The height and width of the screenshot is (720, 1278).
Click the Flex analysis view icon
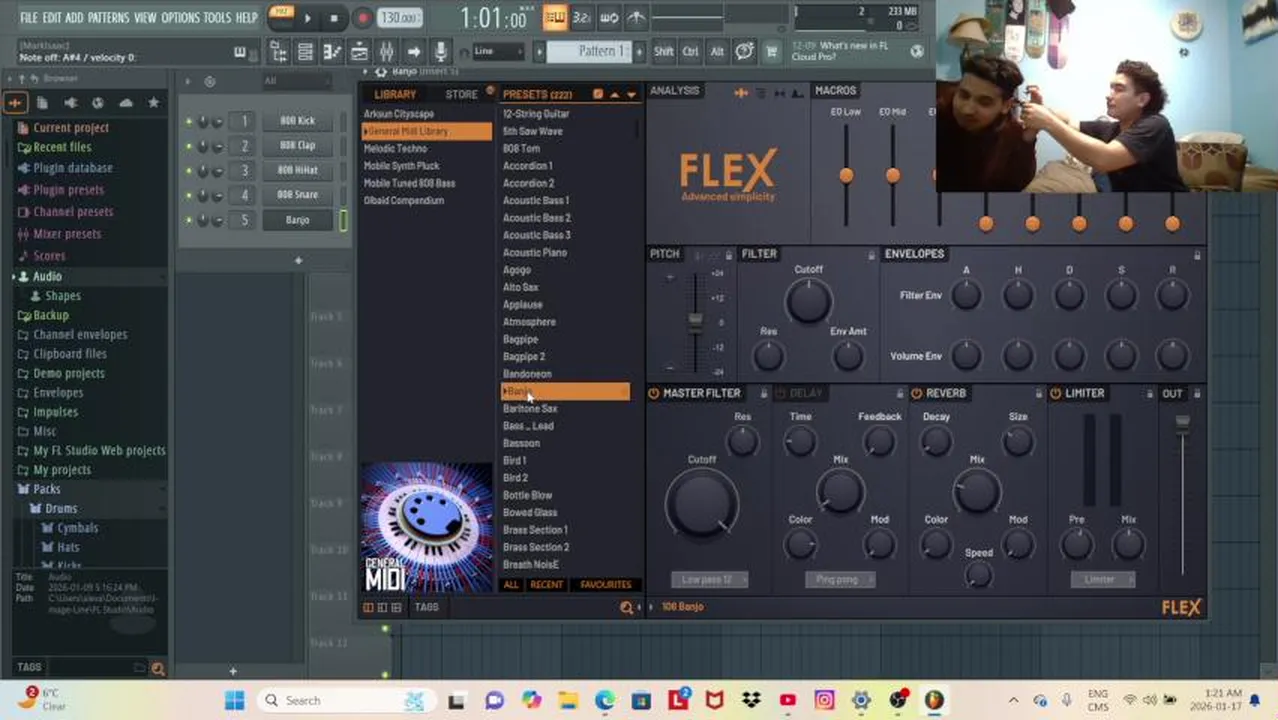[x=741, y=93]
